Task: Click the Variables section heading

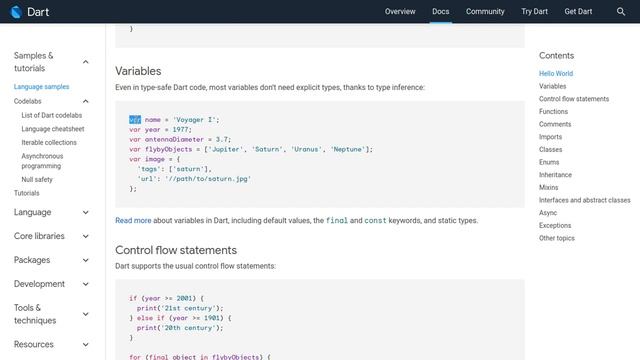Action: pos(138,71)
